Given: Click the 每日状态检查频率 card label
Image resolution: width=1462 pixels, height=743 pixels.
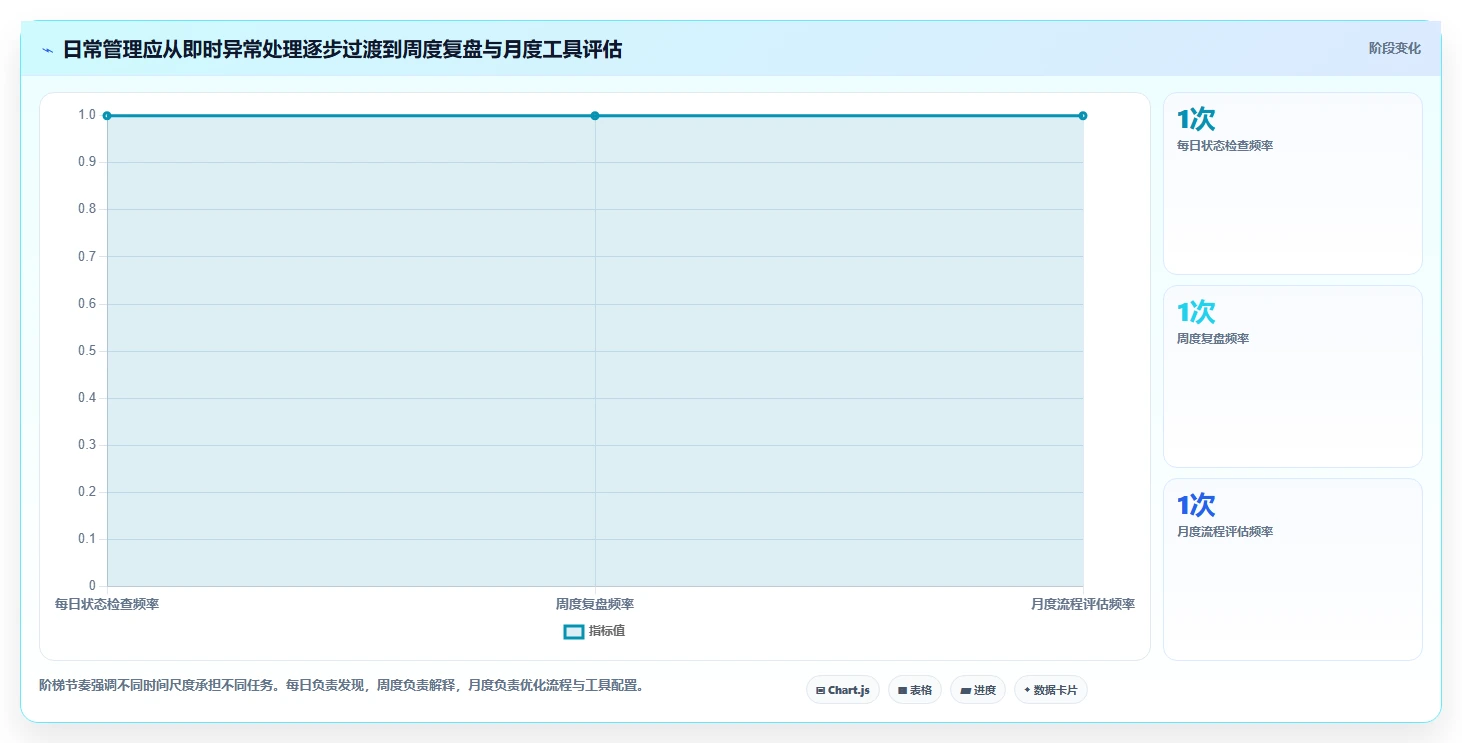Looking at the screenshot, I should (1225, 146).
